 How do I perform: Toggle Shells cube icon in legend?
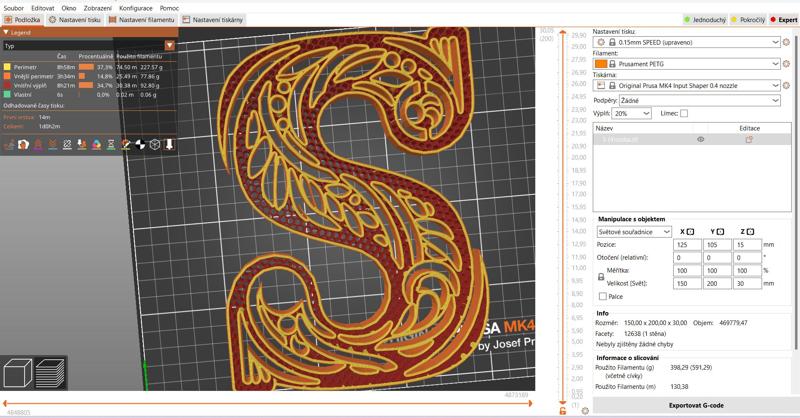pos(155,145)
